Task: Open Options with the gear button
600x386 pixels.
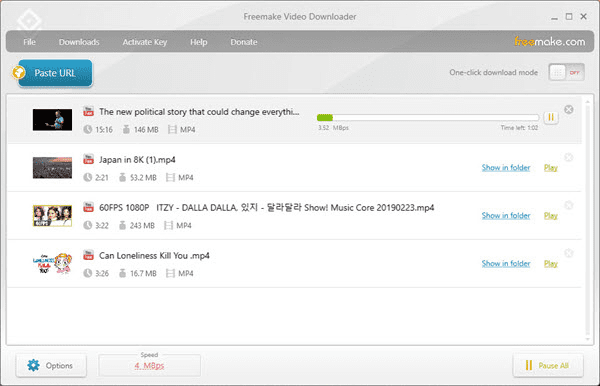Action: coord(51,365)
